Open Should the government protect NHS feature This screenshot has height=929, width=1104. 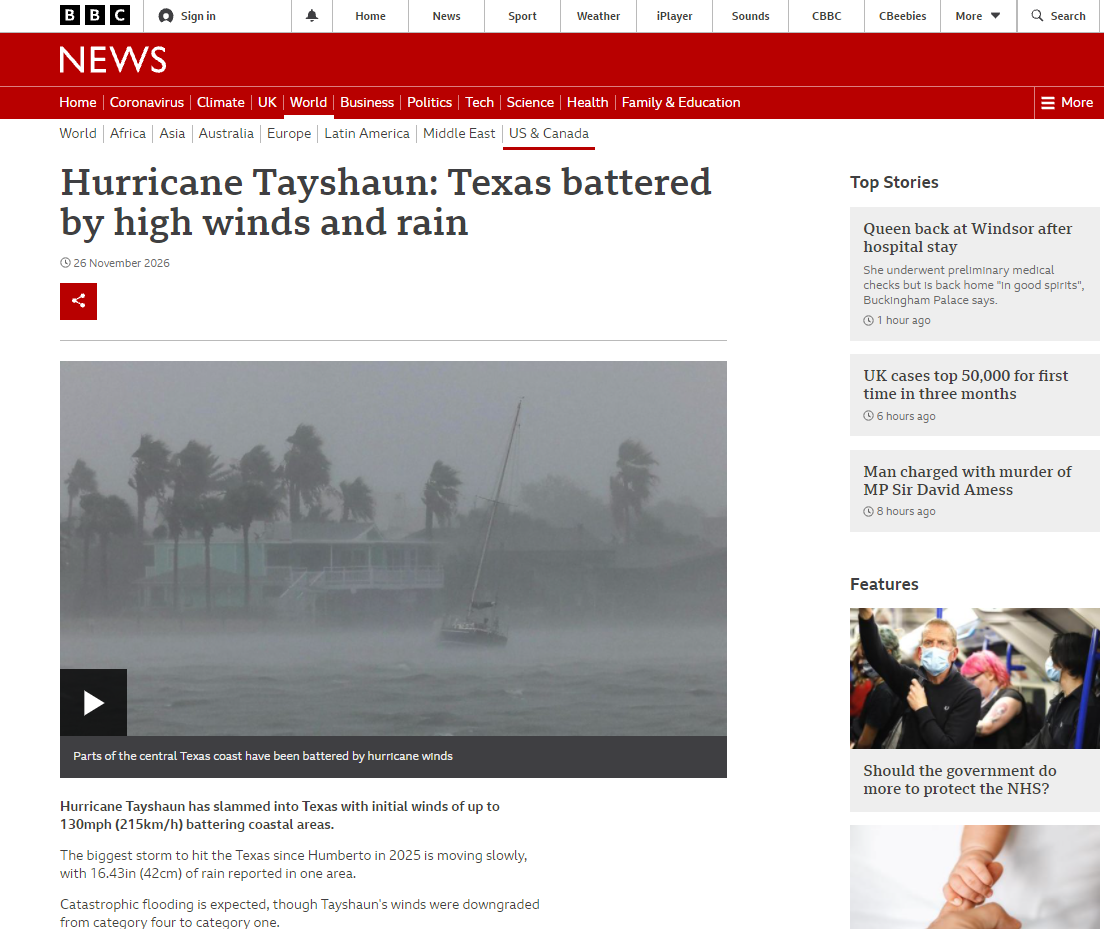click(x=960, y=780)
